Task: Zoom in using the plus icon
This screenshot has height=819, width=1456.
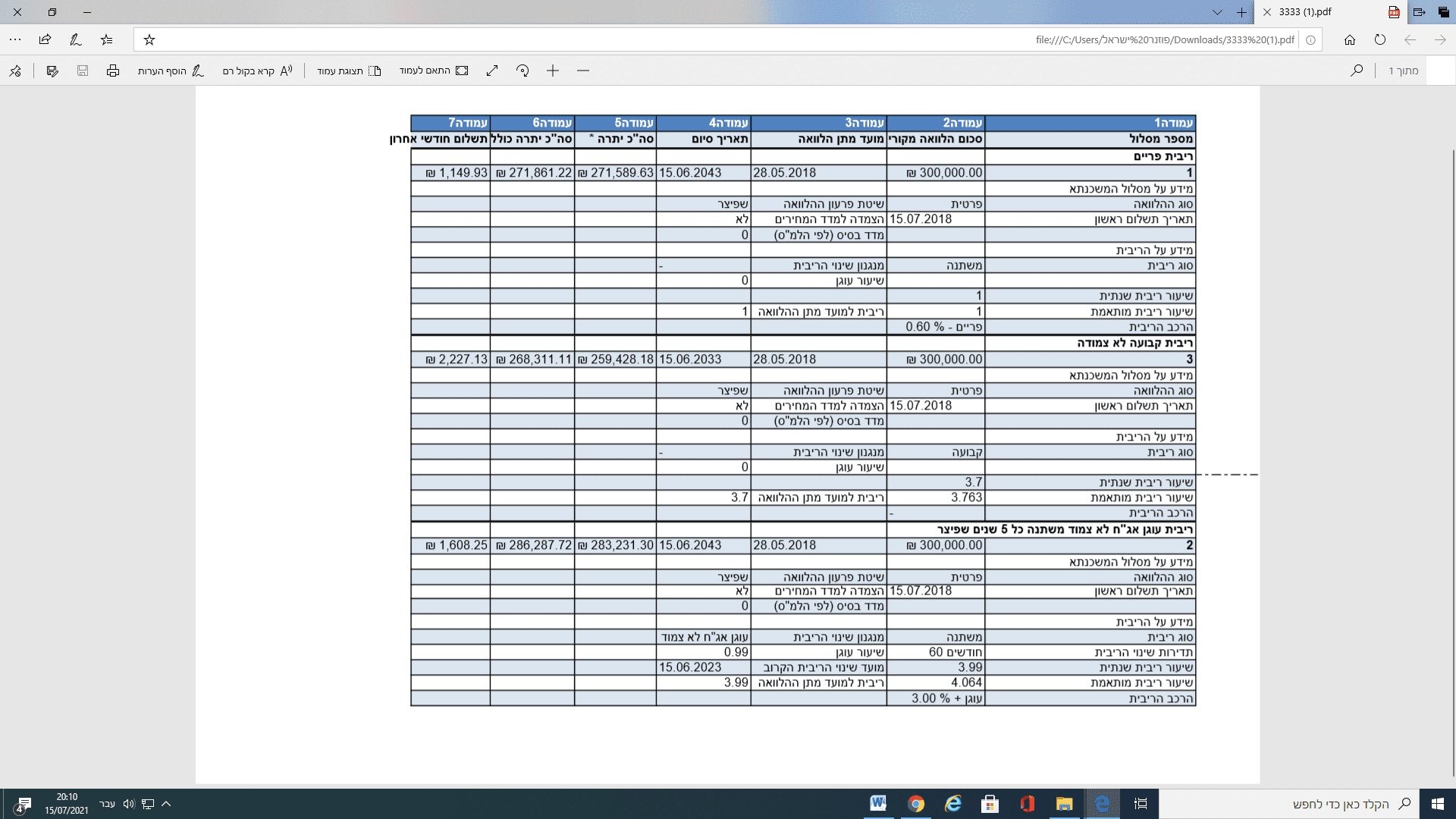Action: tap(553, 71)
